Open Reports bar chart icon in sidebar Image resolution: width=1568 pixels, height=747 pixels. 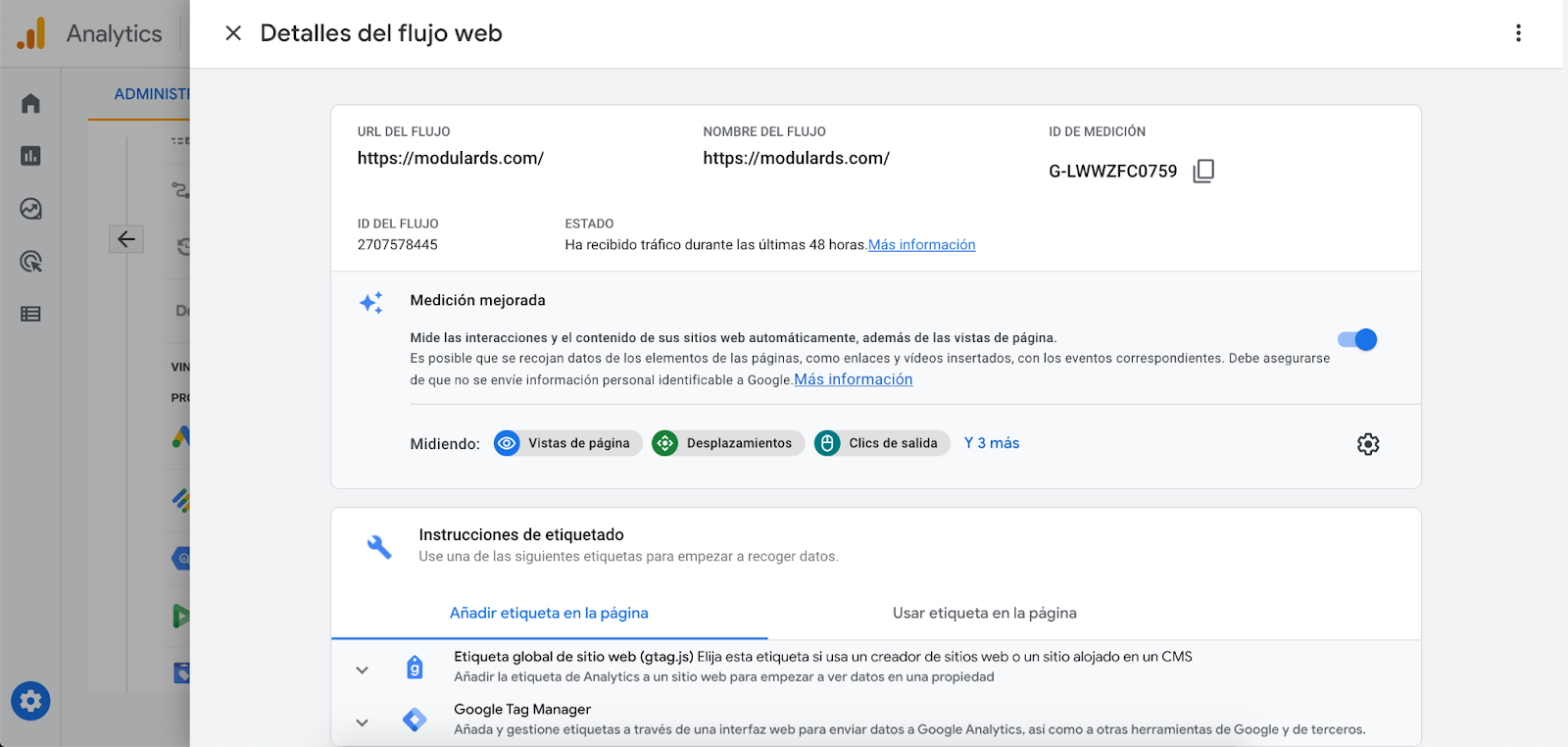click(30, 156)
